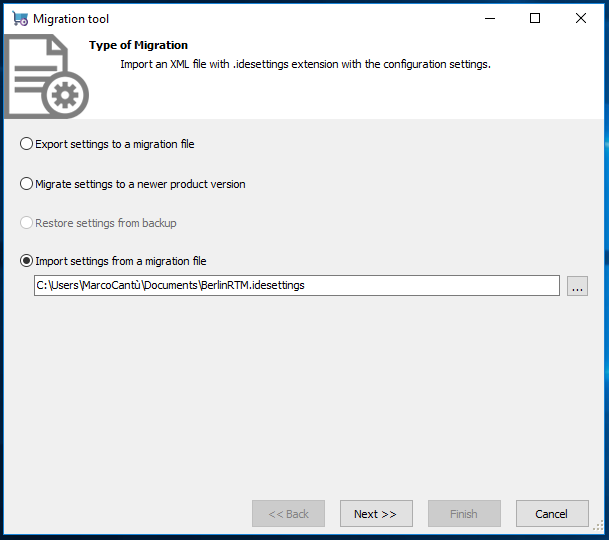Click the Type of Migration heading

tap(138, 45)
